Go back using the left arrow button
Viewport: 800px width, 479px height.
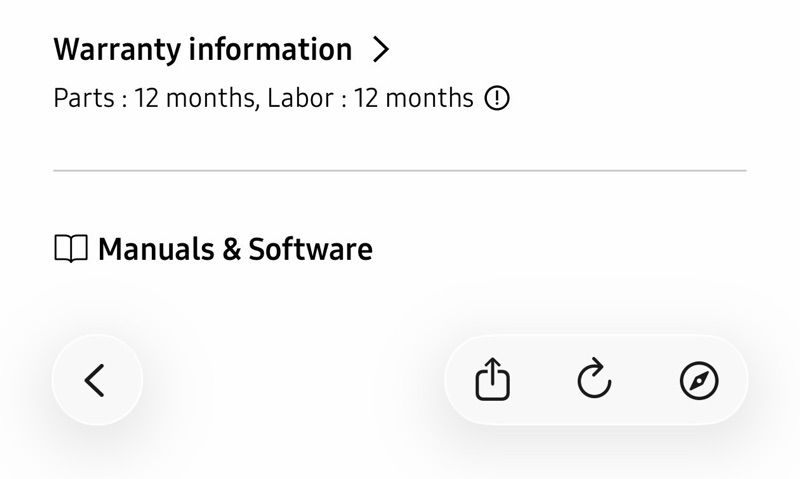[x=95, y=380]
